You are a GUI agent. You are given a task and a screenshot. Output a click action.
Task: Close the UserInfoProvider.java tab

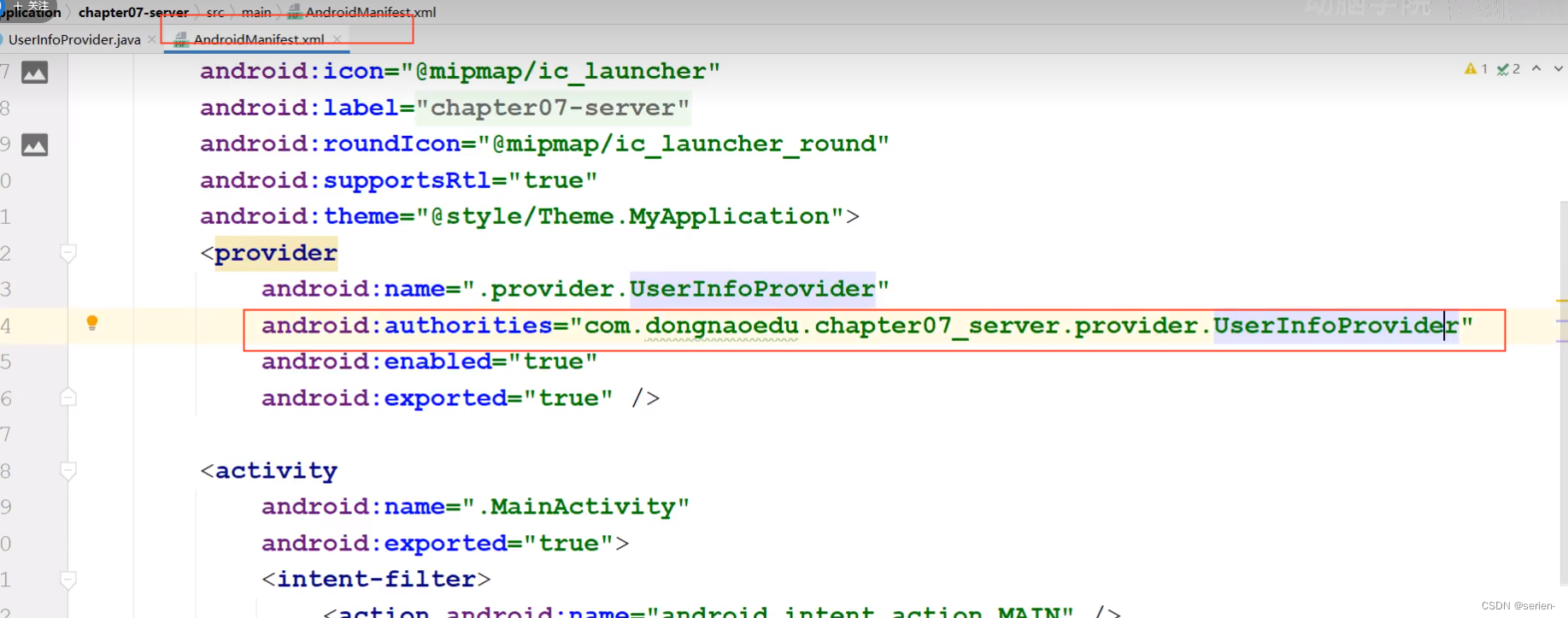tap(152, 39)
